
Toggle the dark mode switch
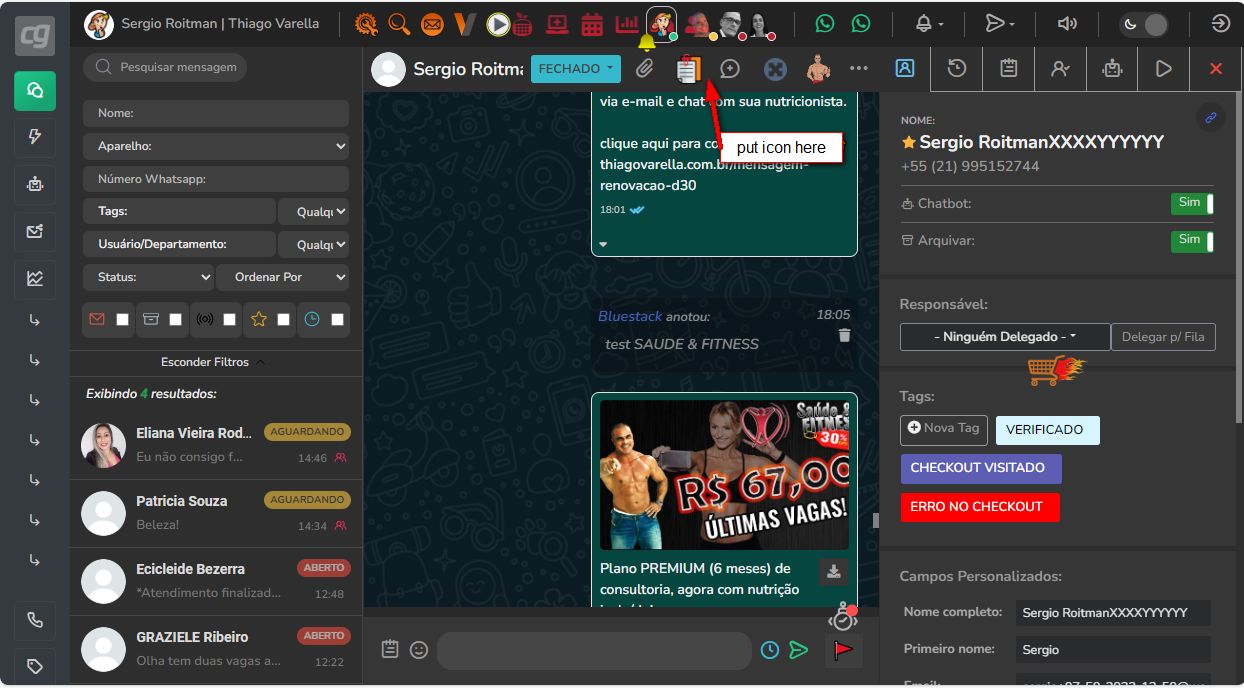[1145, 25]
